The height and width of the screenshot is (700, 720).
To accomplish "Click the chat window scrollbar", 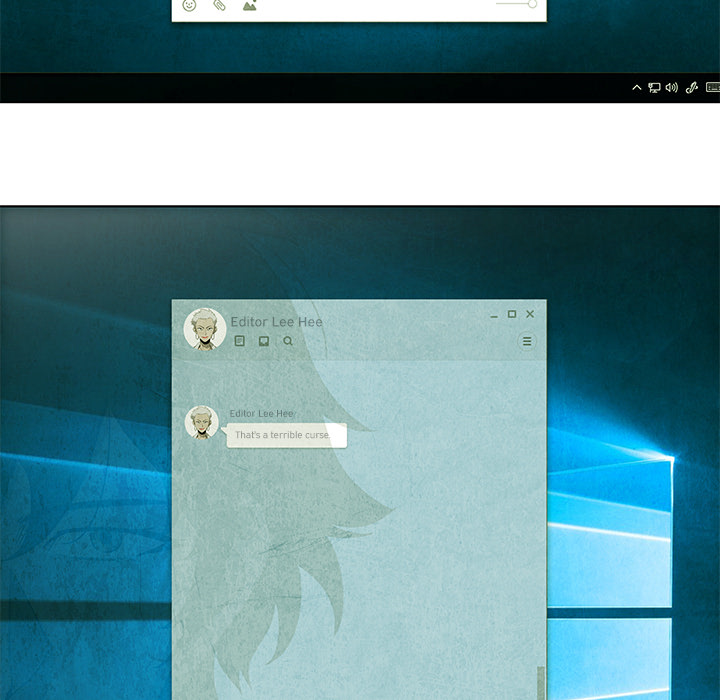I will point(541,682).
